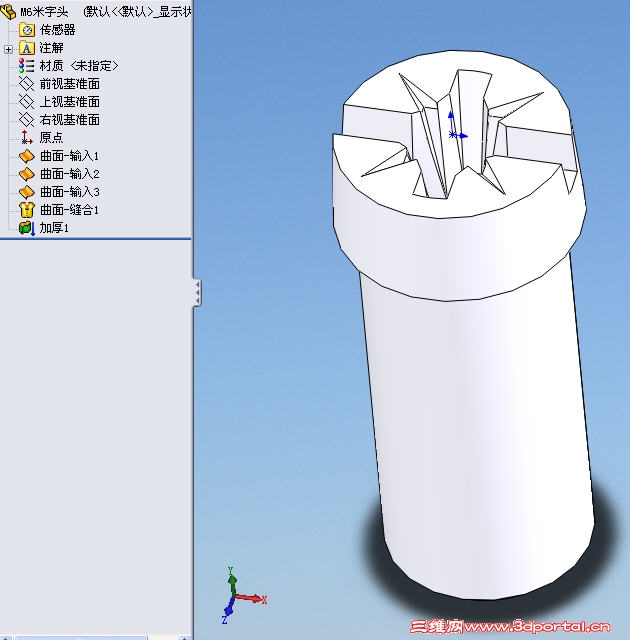Collapse the feature tree panel handle
The width and height of the screenshot is (630, 640).
pyautogui.click(x=197, y=292)
